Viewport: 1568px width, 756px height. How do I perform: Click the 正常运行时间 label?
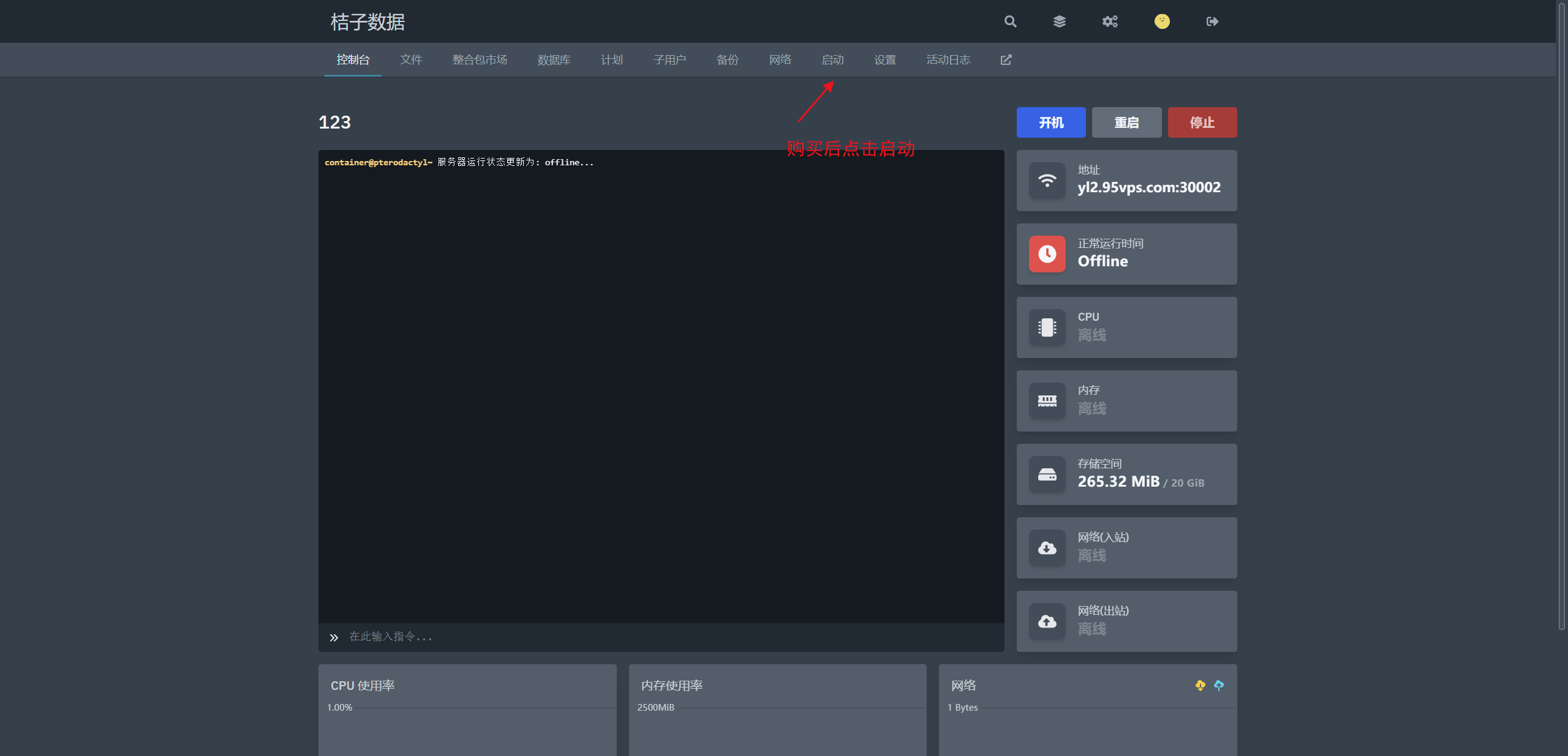pyautogui.click(x=1110, y=244)
